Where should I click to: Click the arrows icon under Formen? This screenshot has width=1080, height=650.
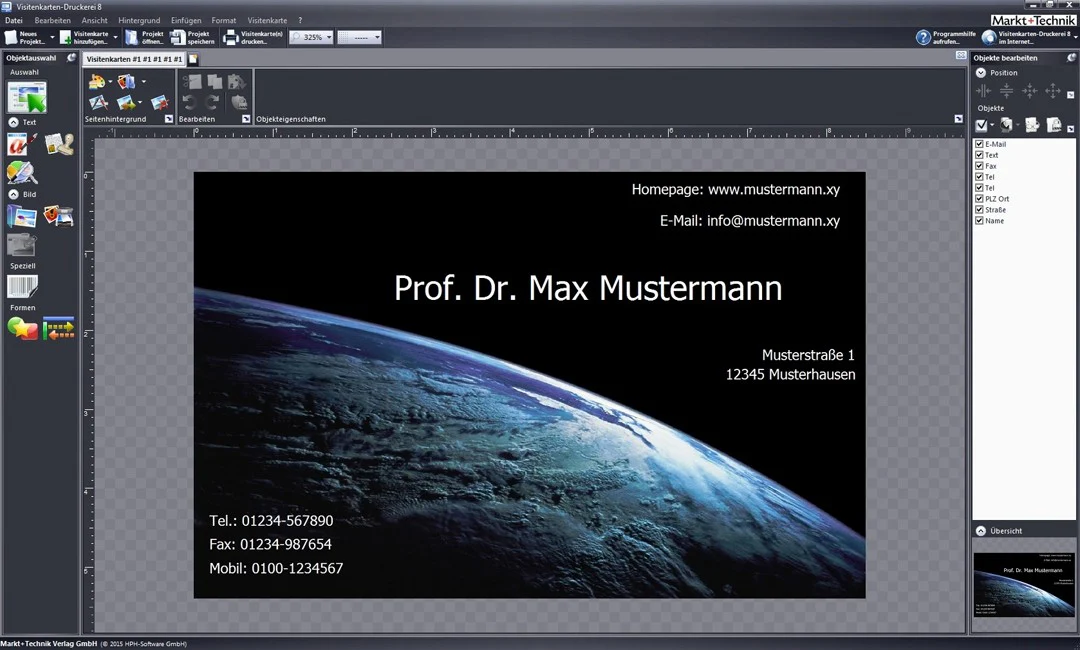(59, 328)
